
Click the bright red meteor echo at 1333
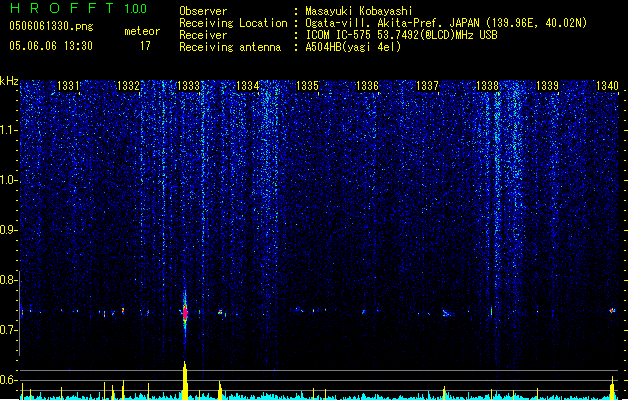(185, 313)
